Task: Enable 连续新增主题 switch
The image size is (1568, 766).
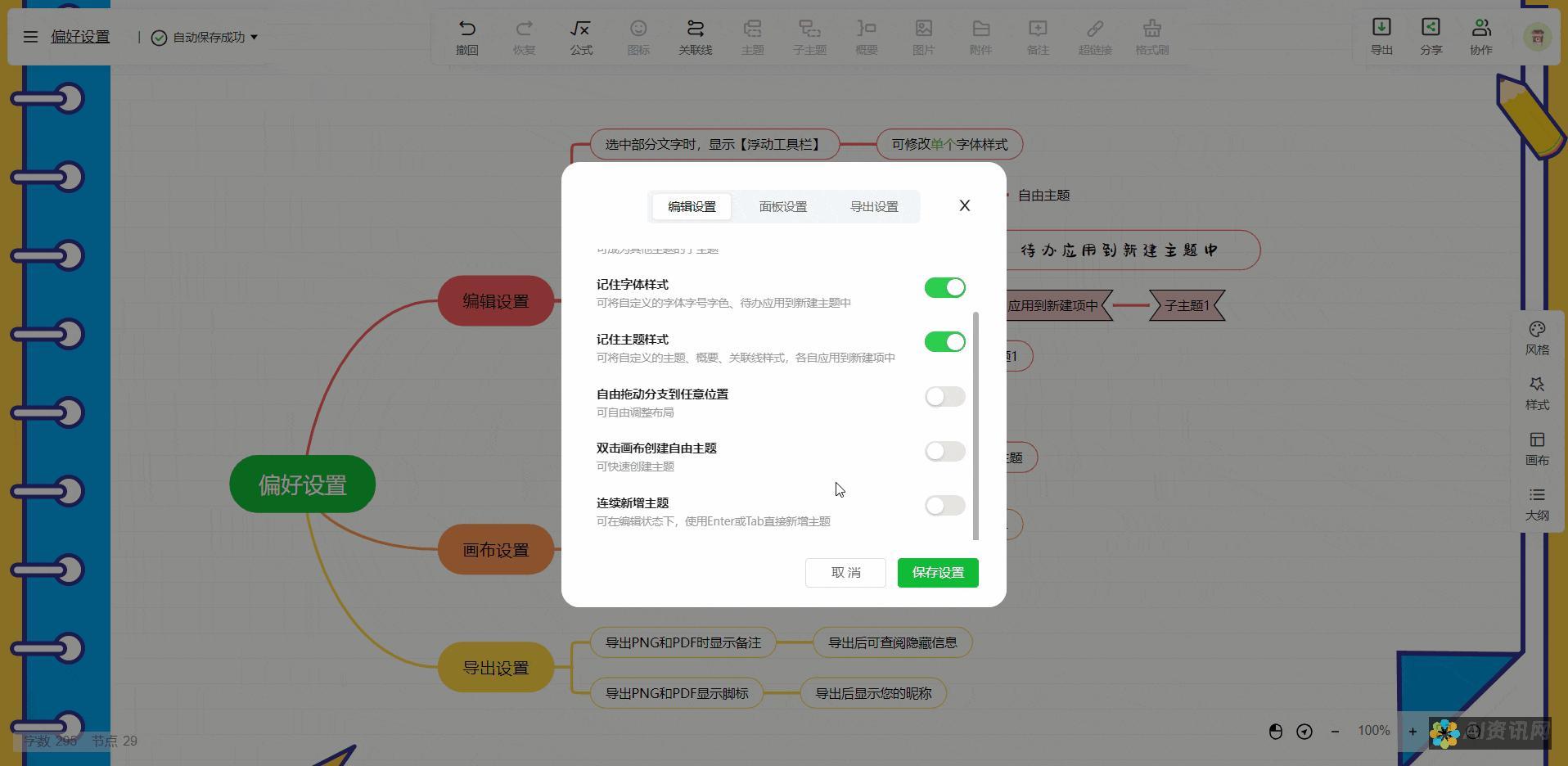Action: (945, 506)
